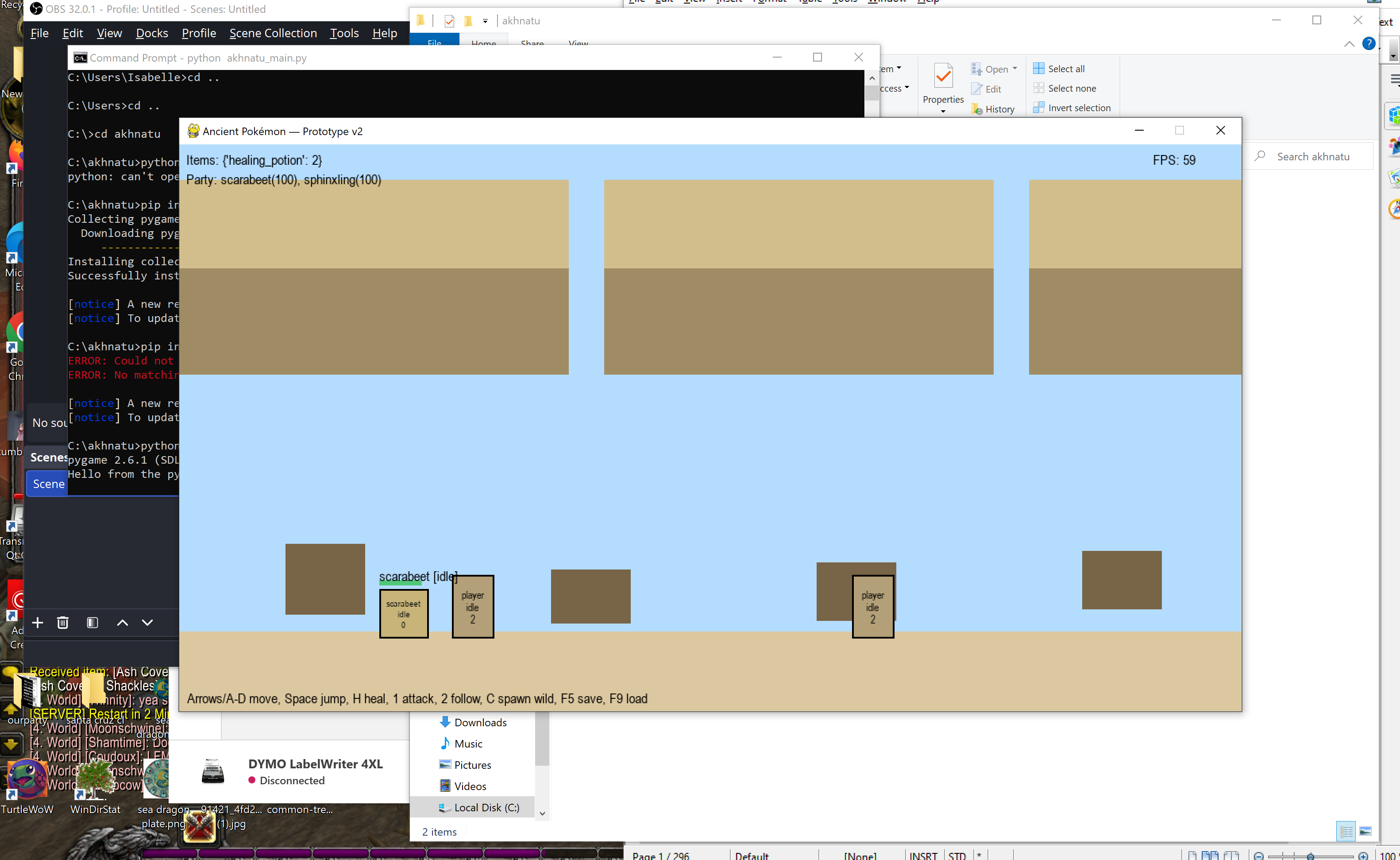Click the remove scene trash icon
Viewport: 1400px width, 860px height.
click(62, 623)
